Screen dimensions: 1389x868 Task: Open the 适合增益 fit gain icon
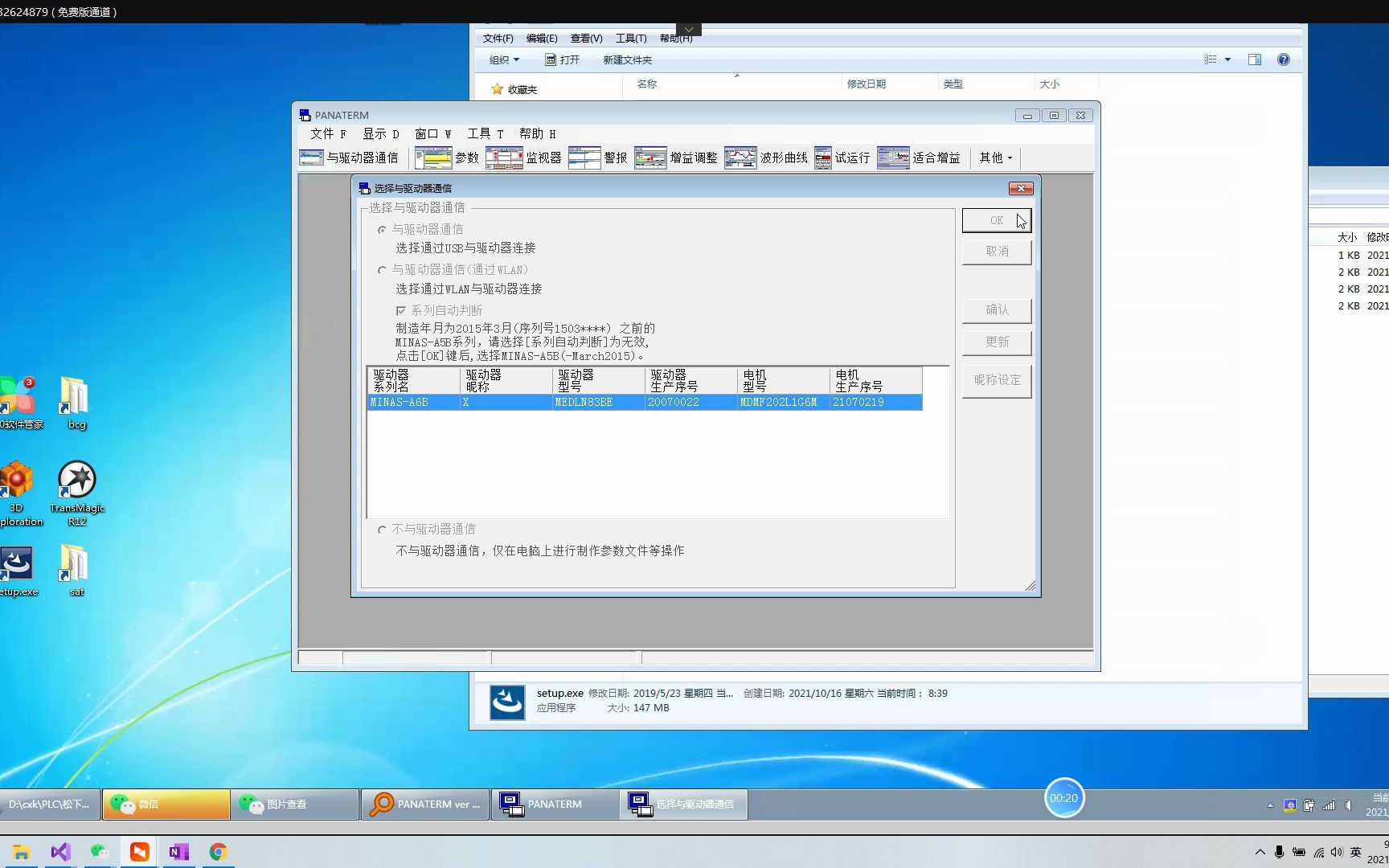(x=918, y=158)
